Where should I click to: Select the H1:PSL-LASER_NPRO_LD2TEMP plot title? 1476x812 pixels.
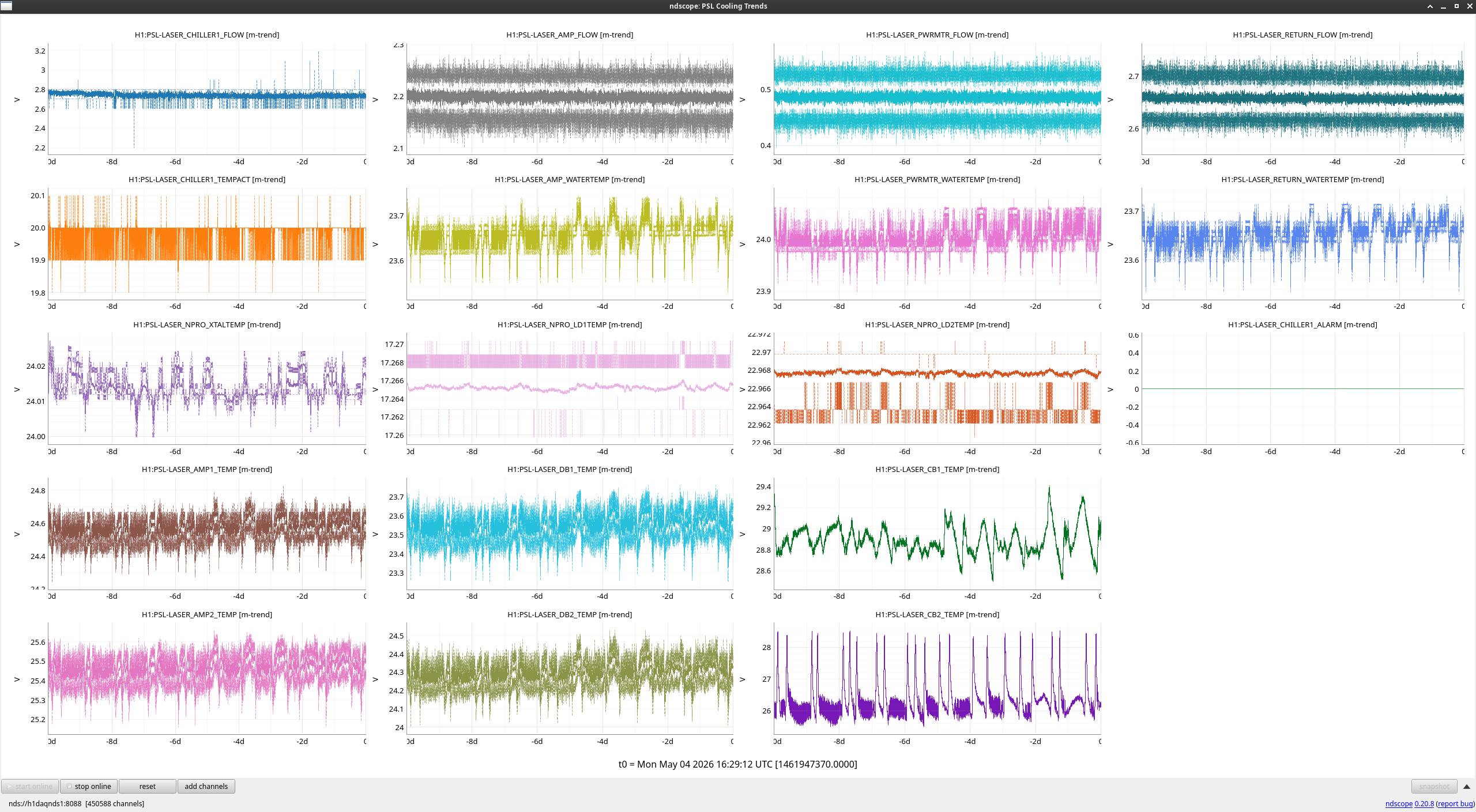tap(937, 324)
